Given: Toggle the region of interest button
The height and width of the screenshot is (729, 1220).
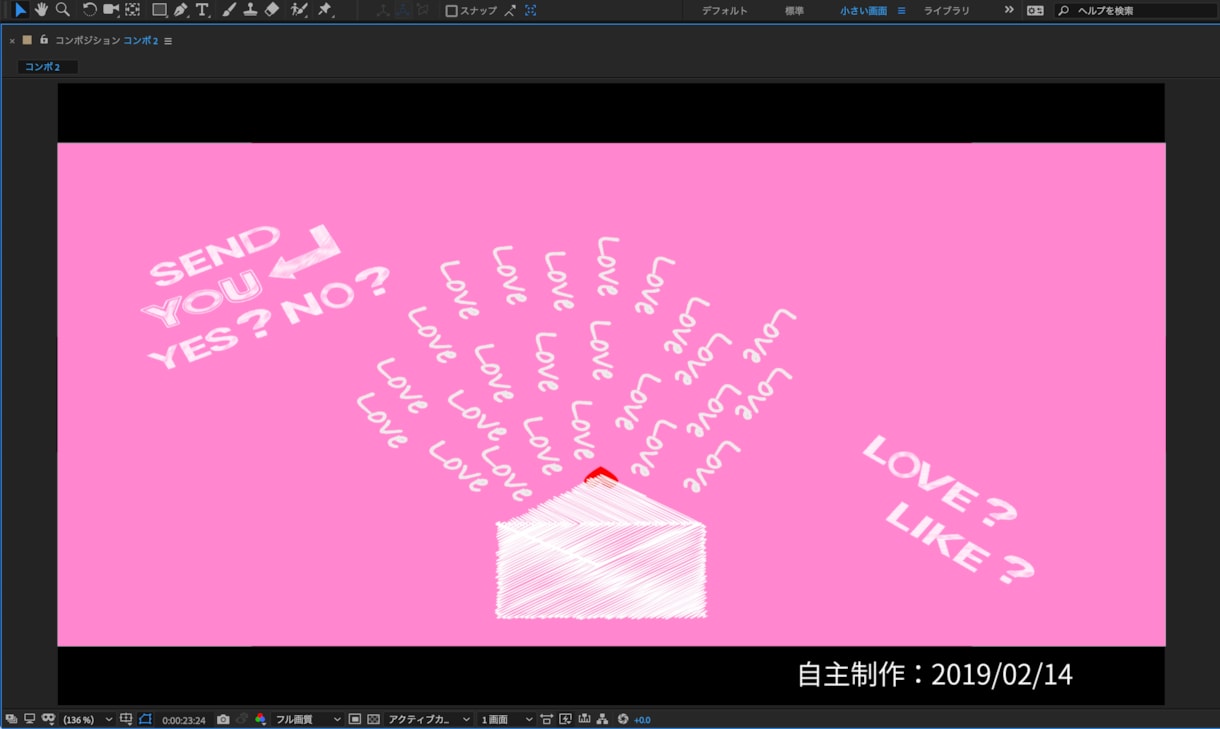Looking at the screenshot, I should pos(145,719).
